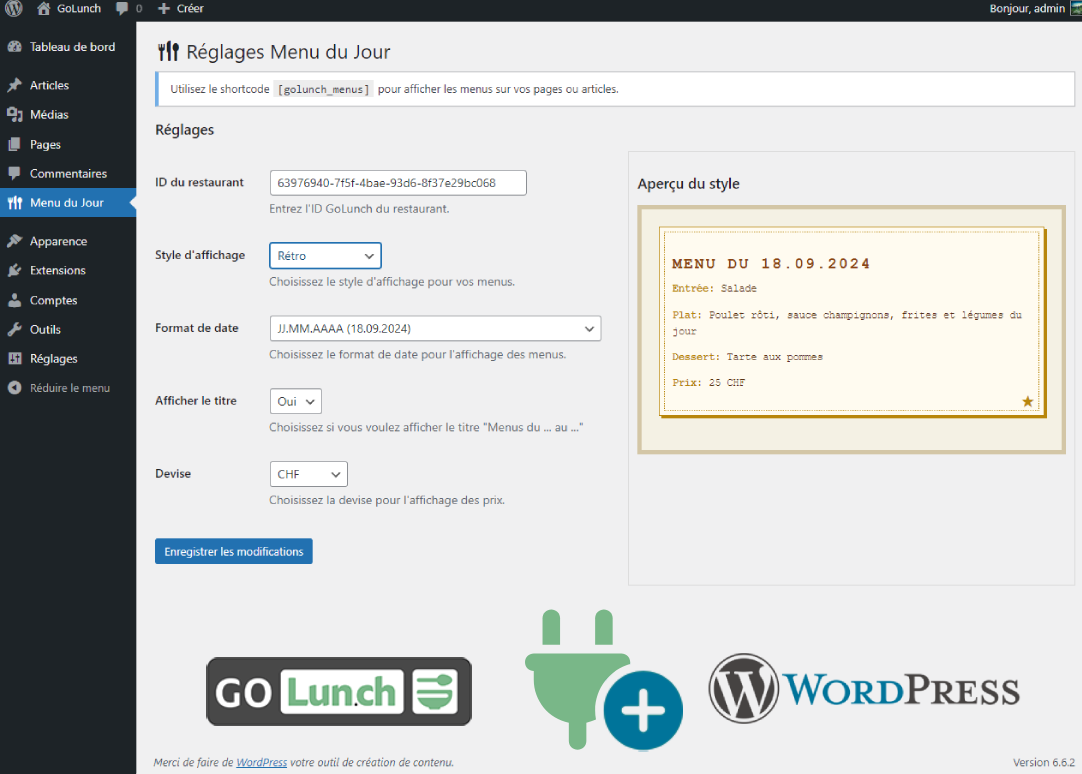This screenshot has width=1082, height=774.
Task: Open the Devise dropdown showing CHF
Action: pyautogui.click(x=308, y=474)
